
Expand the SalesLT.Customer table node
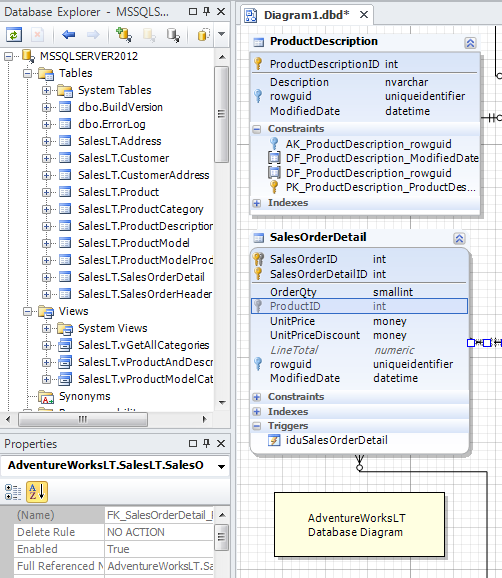pyautogui.click(x=46, y=158)
